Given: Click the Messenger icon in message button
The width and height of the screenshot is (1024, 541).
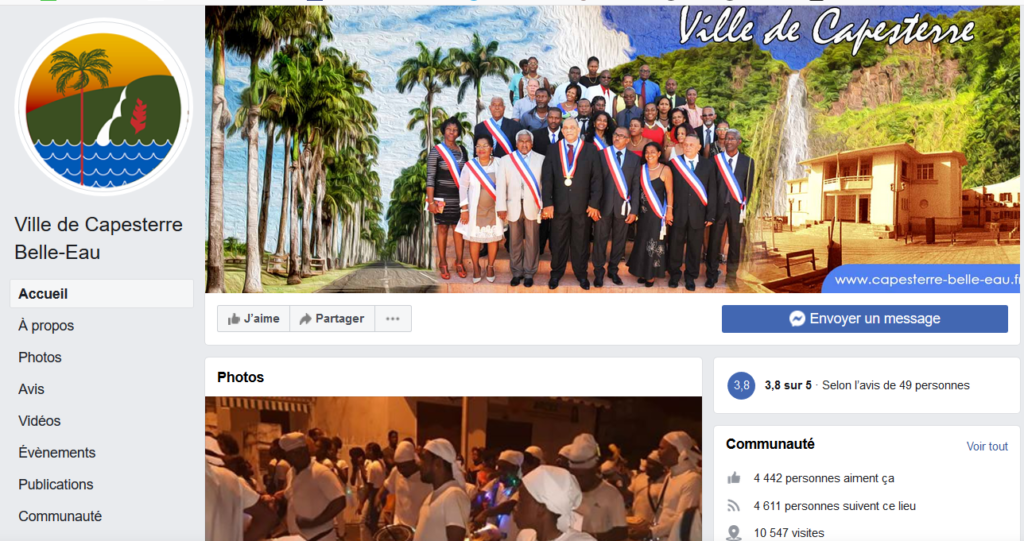Looking at the screenshot, I should click(797, 319).
